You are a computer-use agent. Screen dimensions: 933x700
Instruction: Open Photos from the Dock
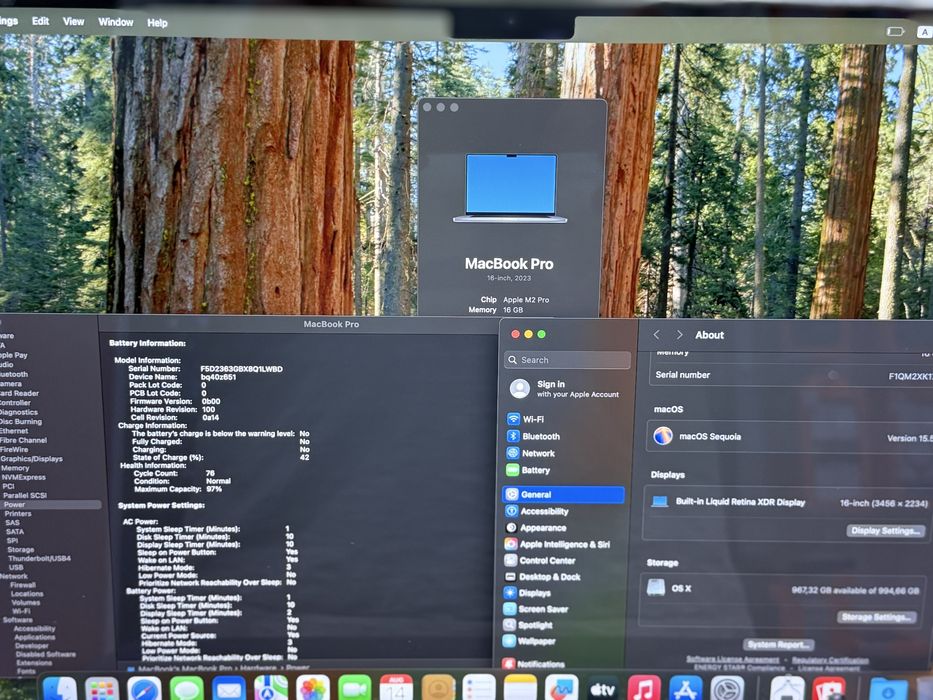[313, 689]
